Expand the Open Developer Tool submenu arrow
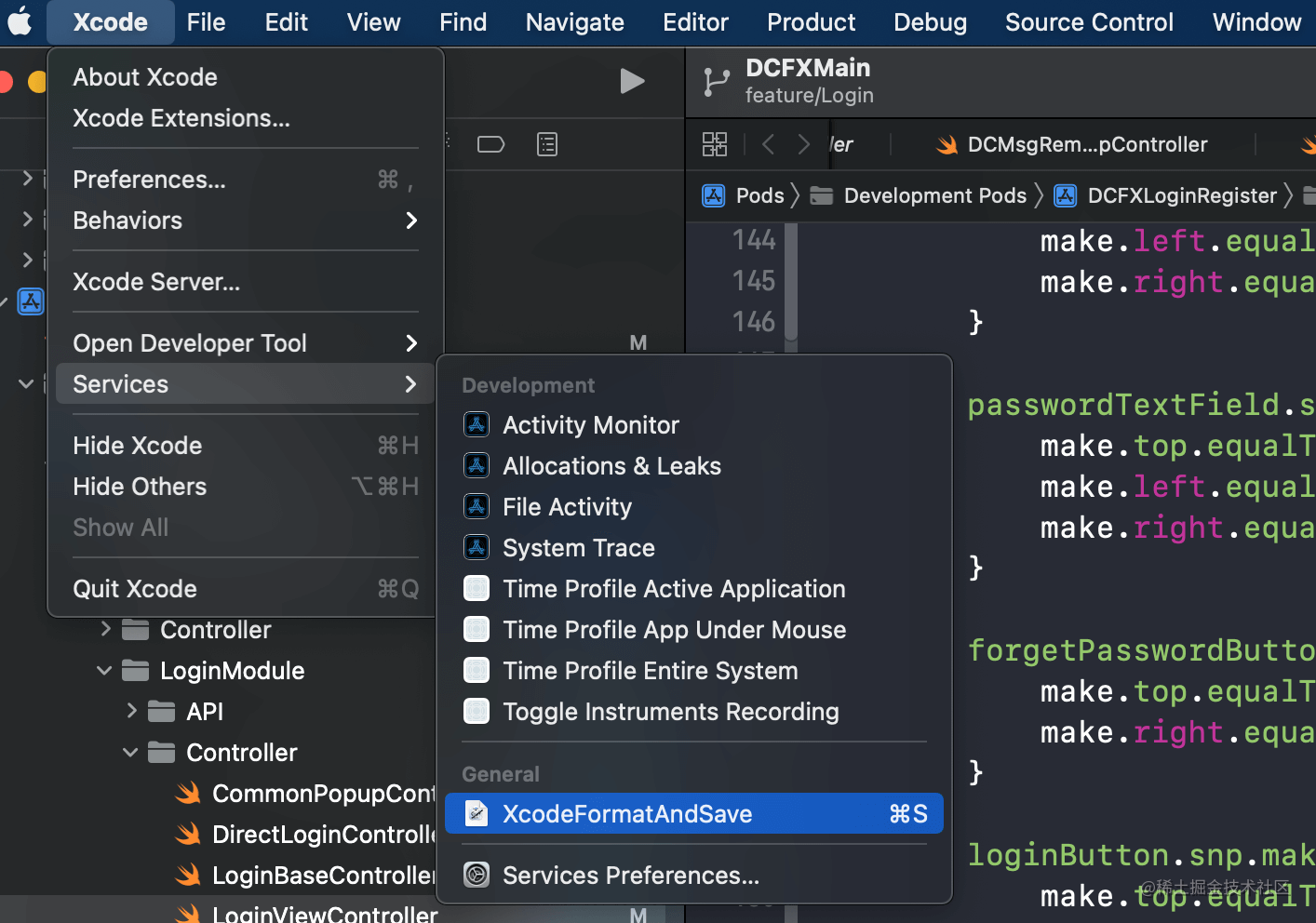Image resolution: width=1316 pixels, height=923 pixels. click(x=411, y=343)
